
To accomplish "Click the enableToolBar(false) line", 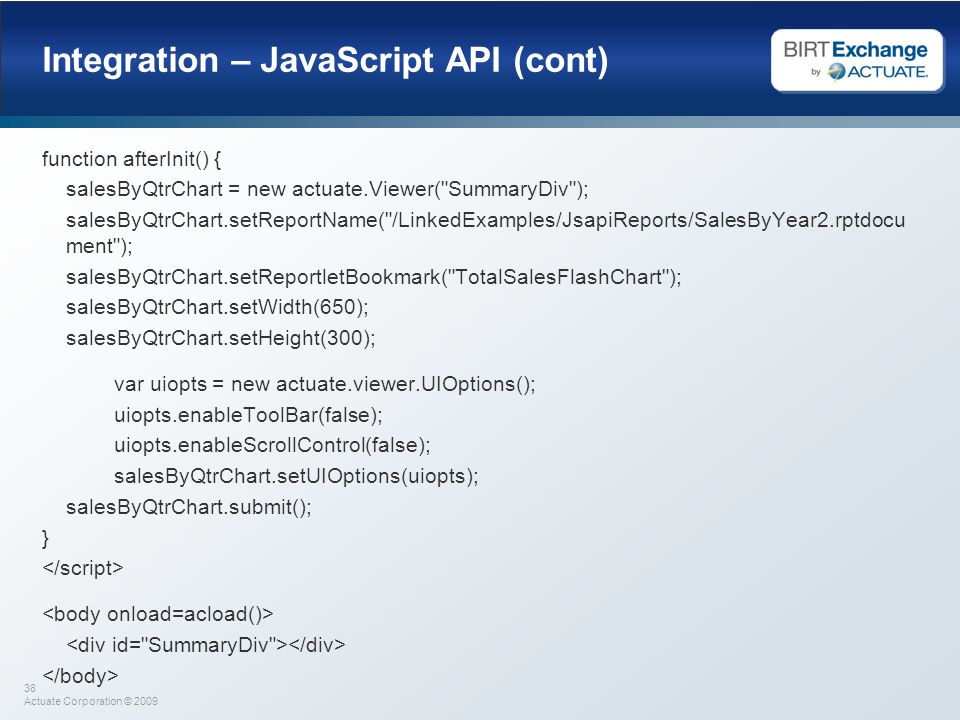I will 248,415.
